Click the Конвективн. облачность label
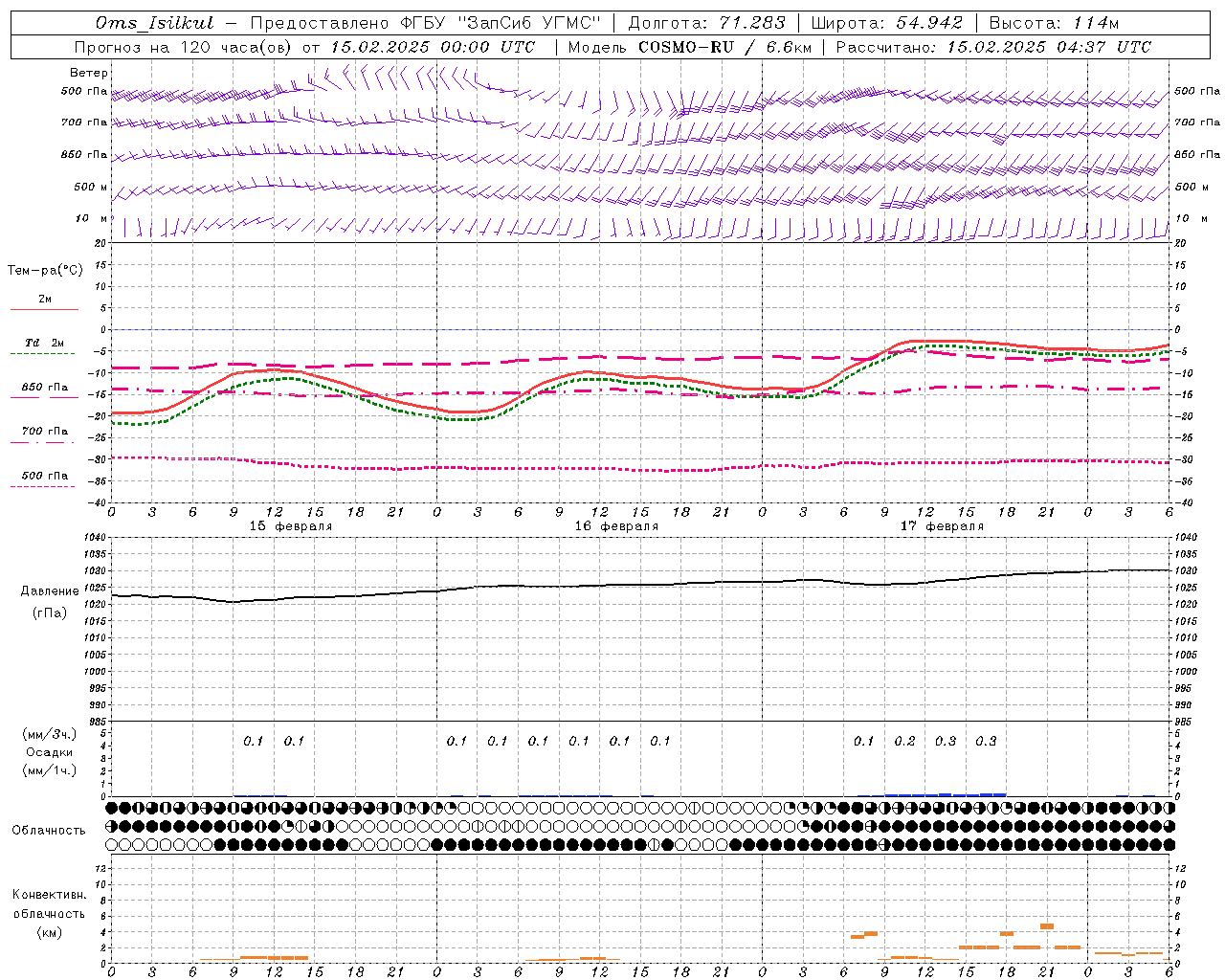1225x980 pixels. (x=49, y=904)
